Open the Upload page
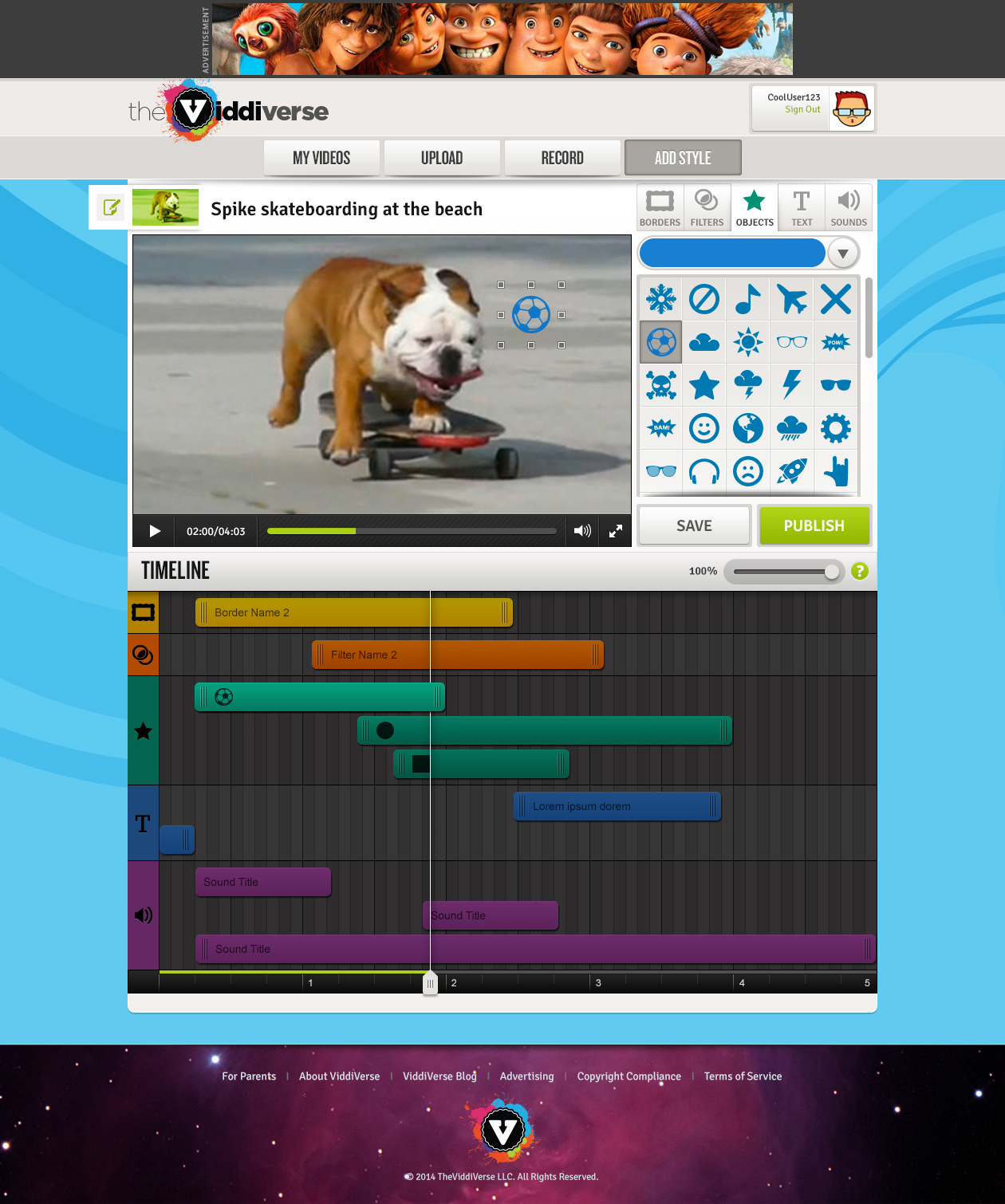Screen dimensions: 1005x1204 [442, 158]
